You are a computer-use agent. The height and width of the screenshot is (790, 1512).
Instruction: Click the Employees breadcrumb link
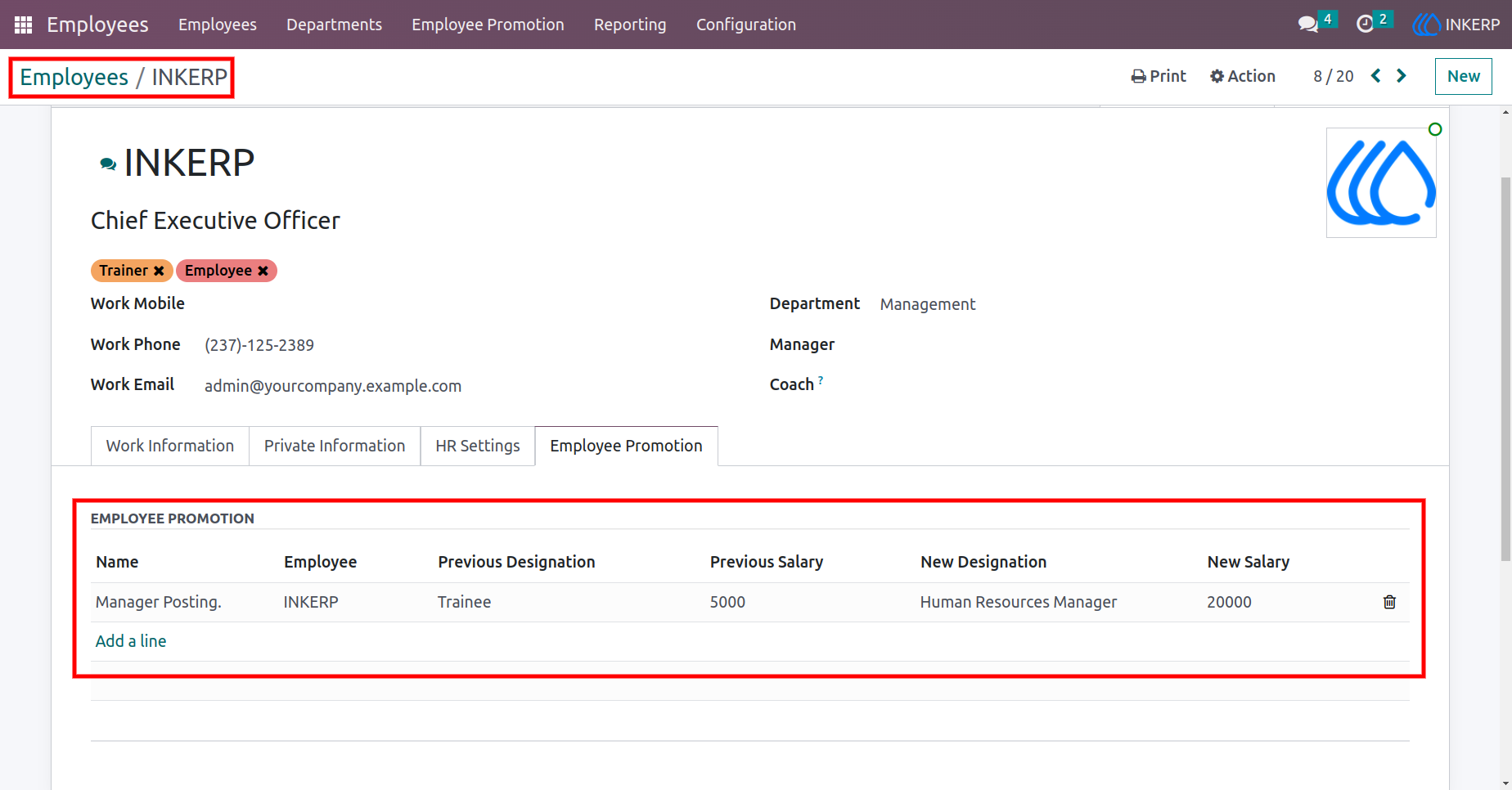click(74, 77)
